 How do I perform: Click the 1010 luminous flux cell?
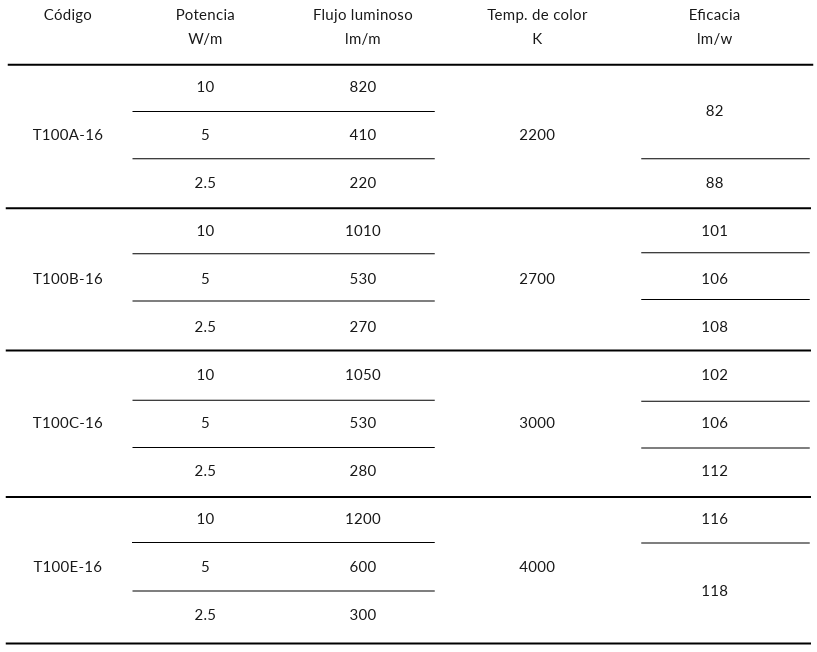pyautogui.click(x=363, y=231)
